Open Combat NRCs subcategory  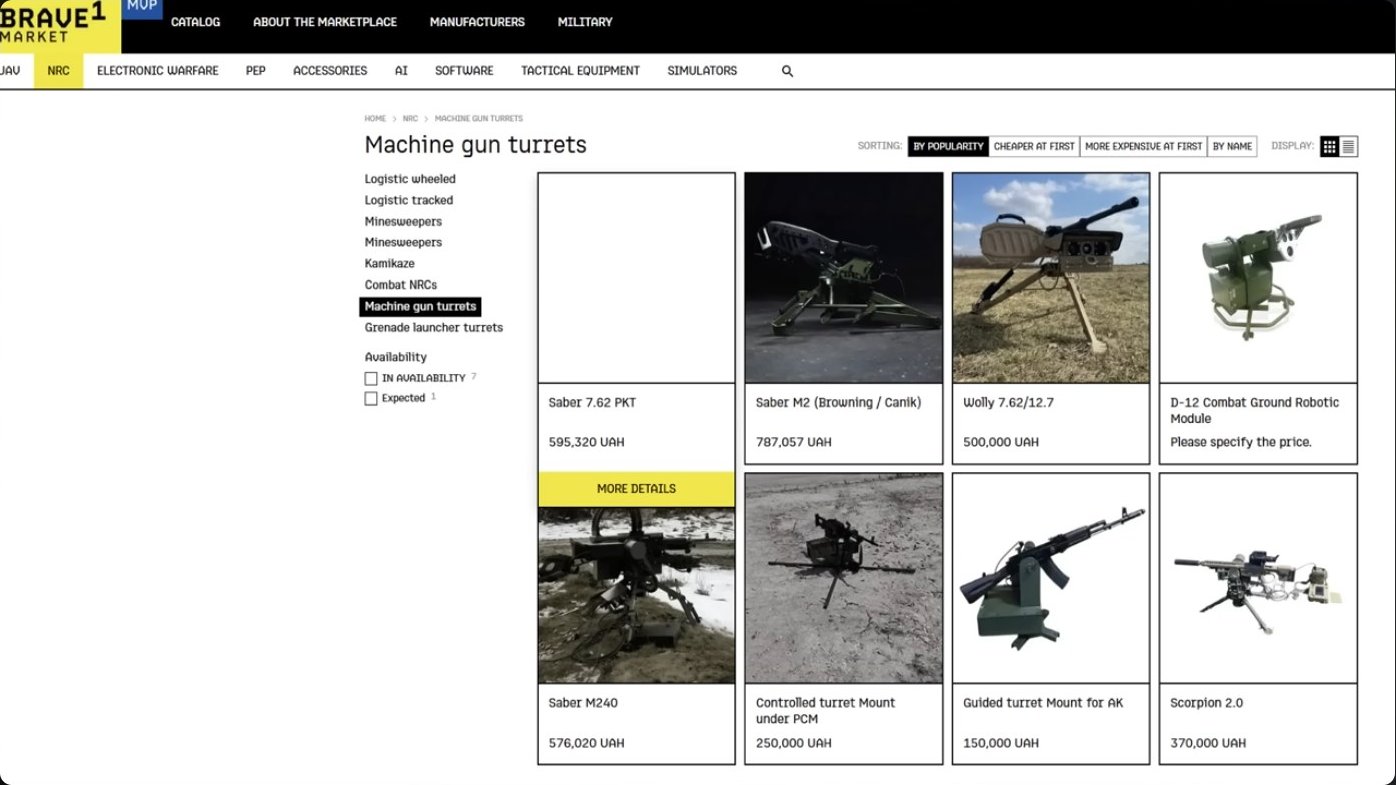401,285
